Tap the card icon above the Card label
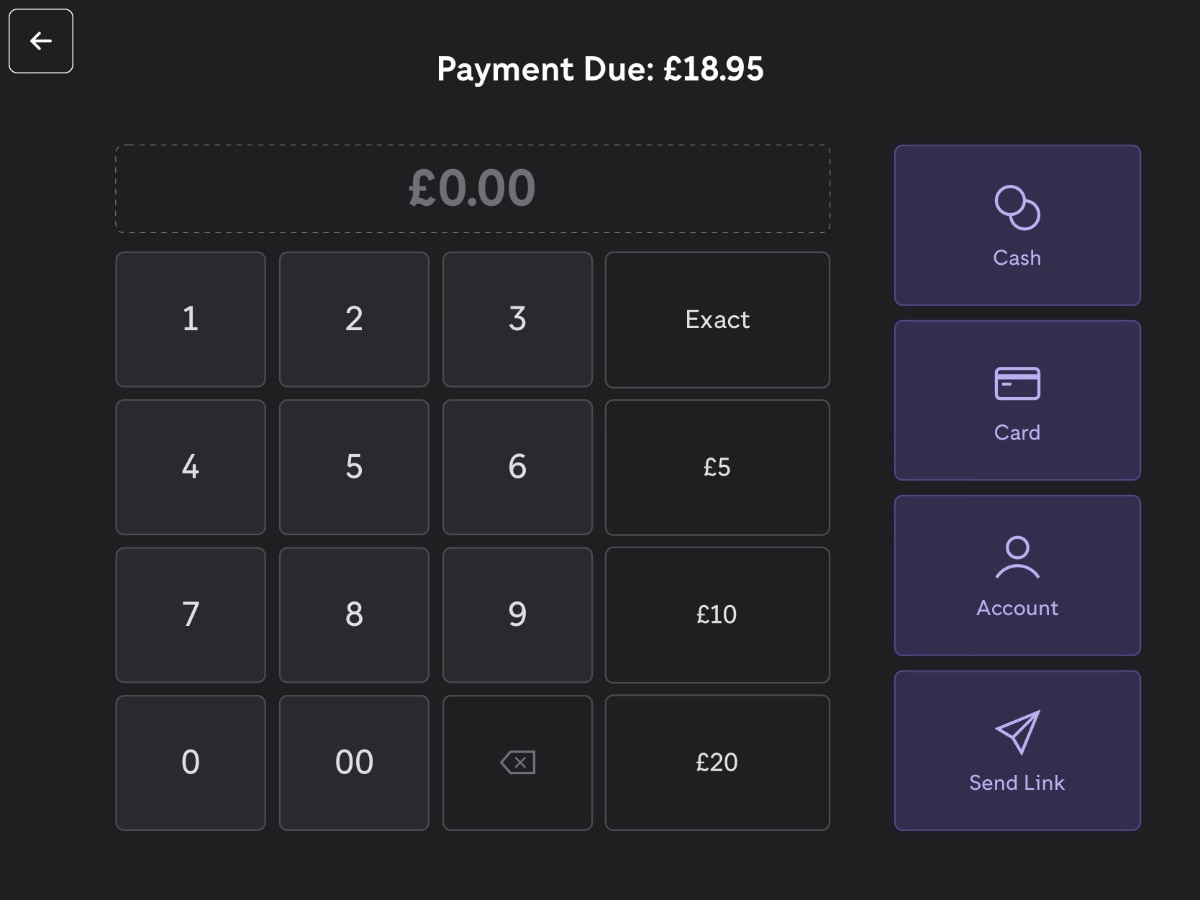This screenshot has height=900, width=1200. point(1017,383)
